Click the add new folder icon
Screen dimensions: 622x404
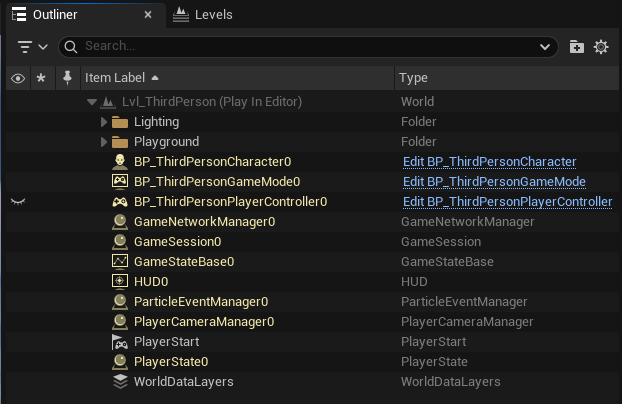(x=577, y=47)
